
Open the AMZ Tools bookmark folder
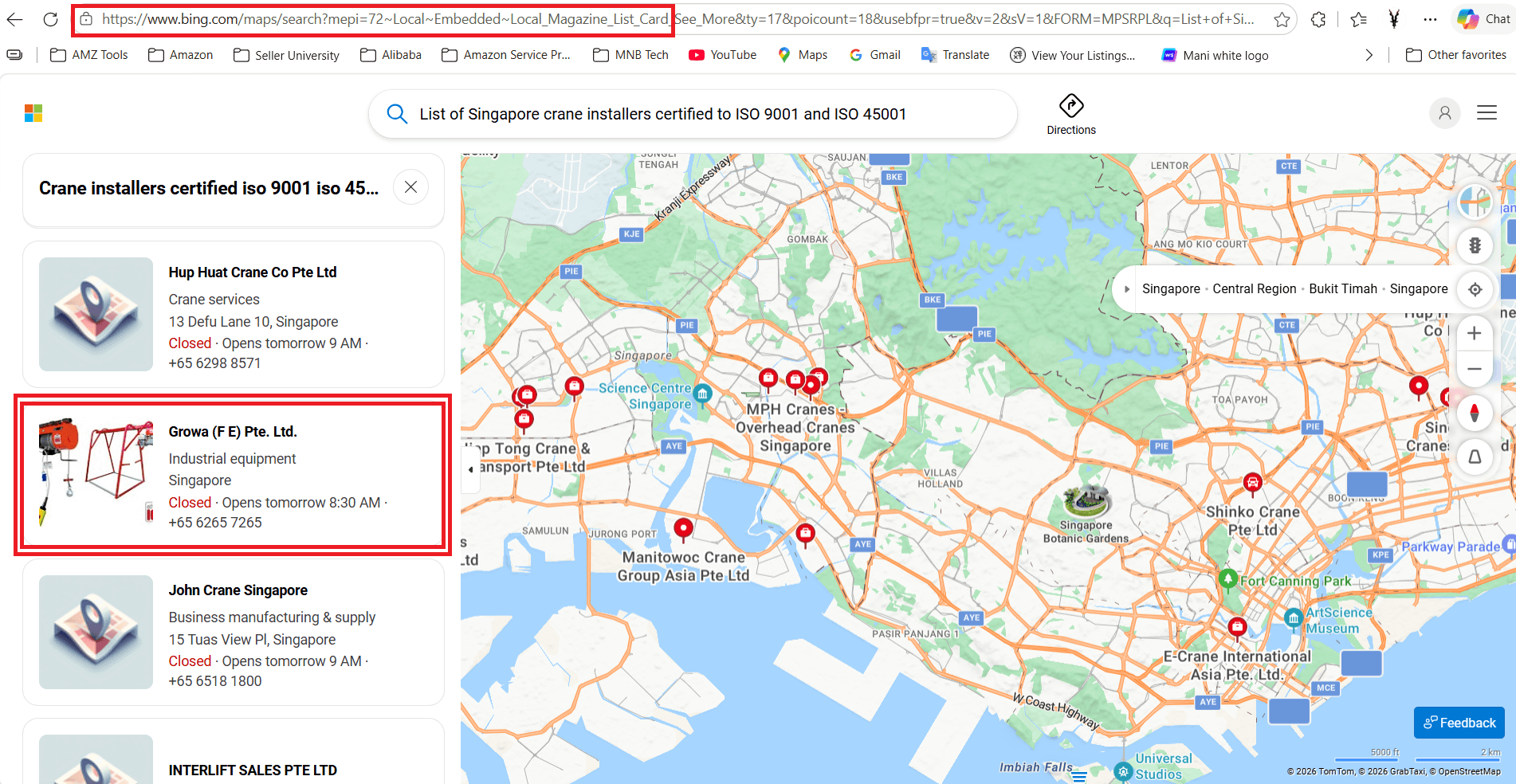point(88,55)
